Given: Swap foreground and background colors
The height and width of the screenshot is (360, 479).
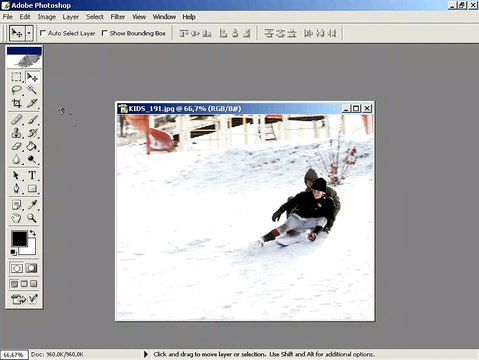Looking at the screenshot, I should pyautogui.click(x=33, y=233).
